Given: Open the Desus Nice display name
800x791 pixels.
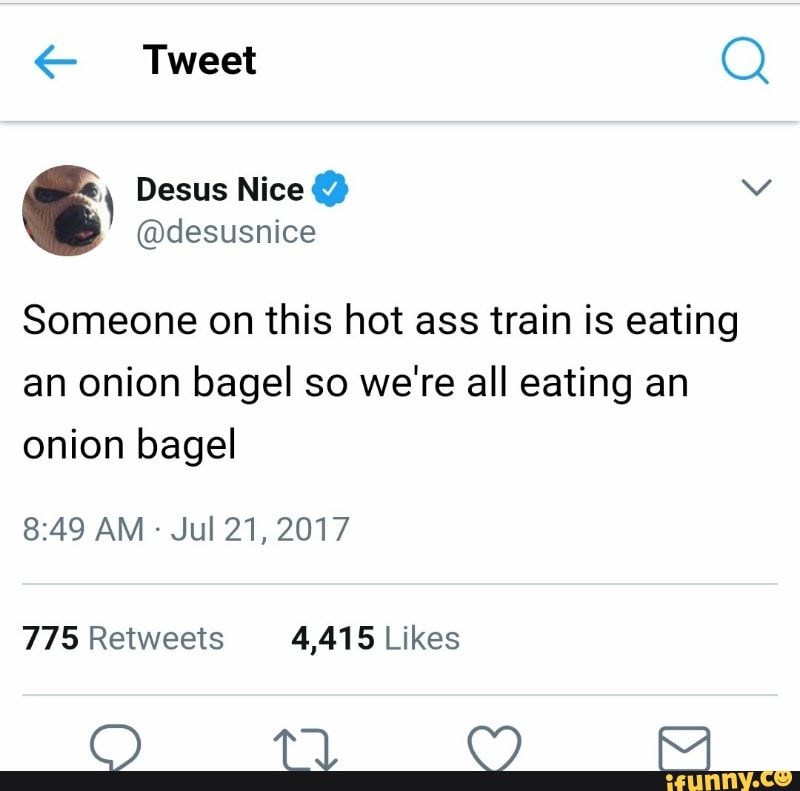Looking at the screenshot, I should tap(220, 189).
